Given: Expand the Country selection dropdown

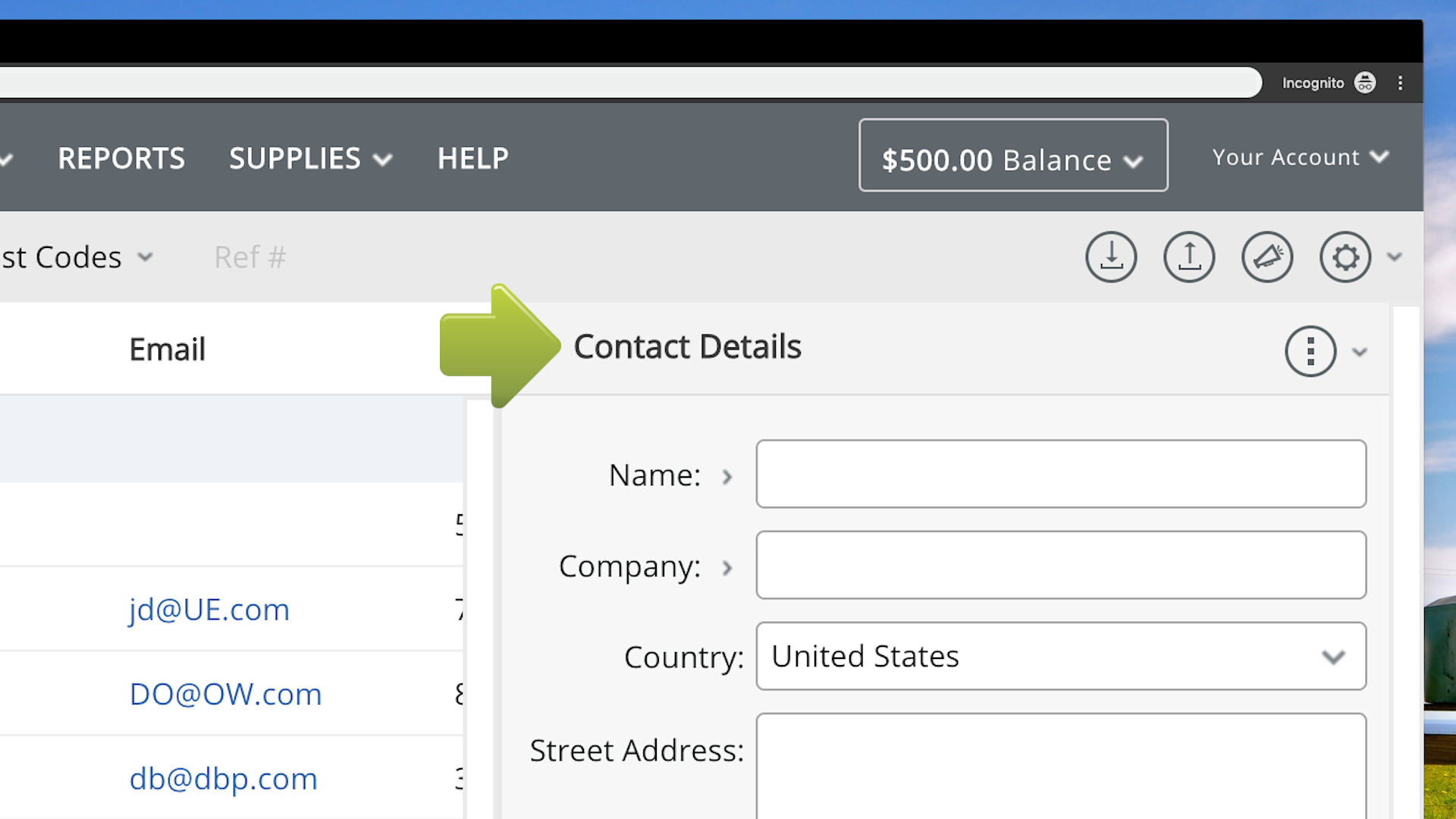Looking at the screenshot, I should click(x=1334, y=657).
